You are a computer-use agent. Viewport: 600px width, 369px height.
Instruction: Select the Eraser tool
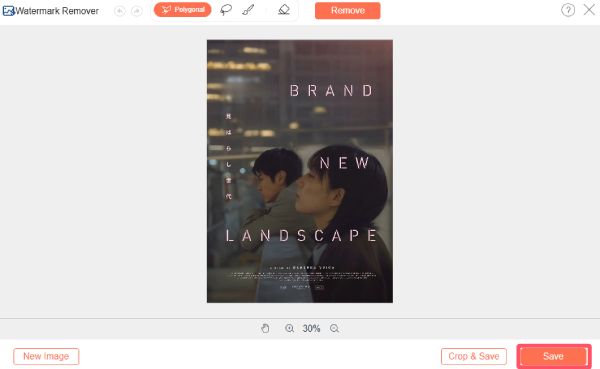(x=284, y=10)
